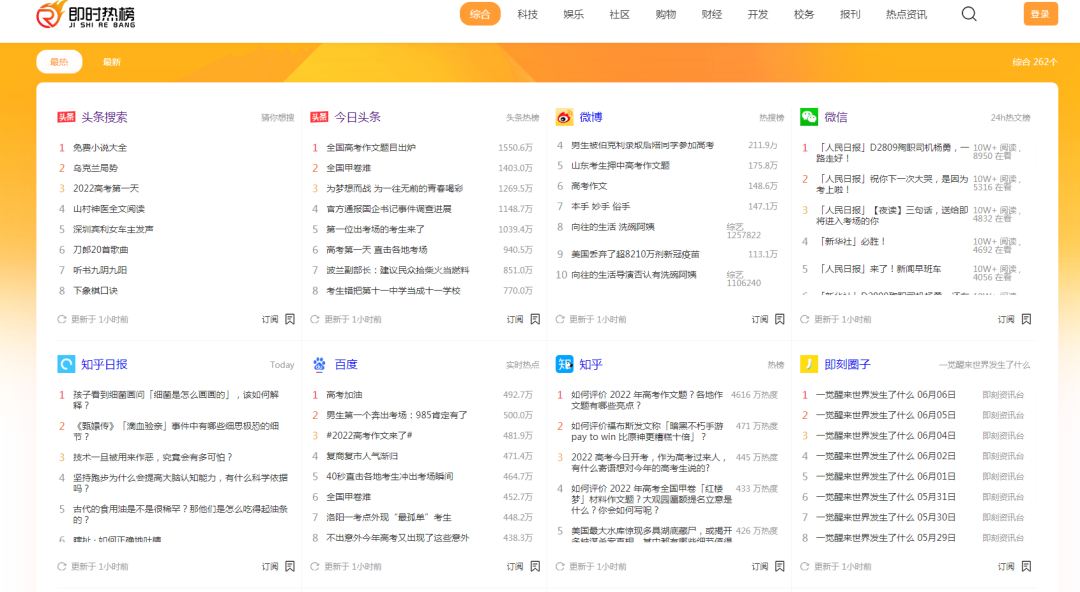Open 高考作文 Weibo topic

[589, 186]
